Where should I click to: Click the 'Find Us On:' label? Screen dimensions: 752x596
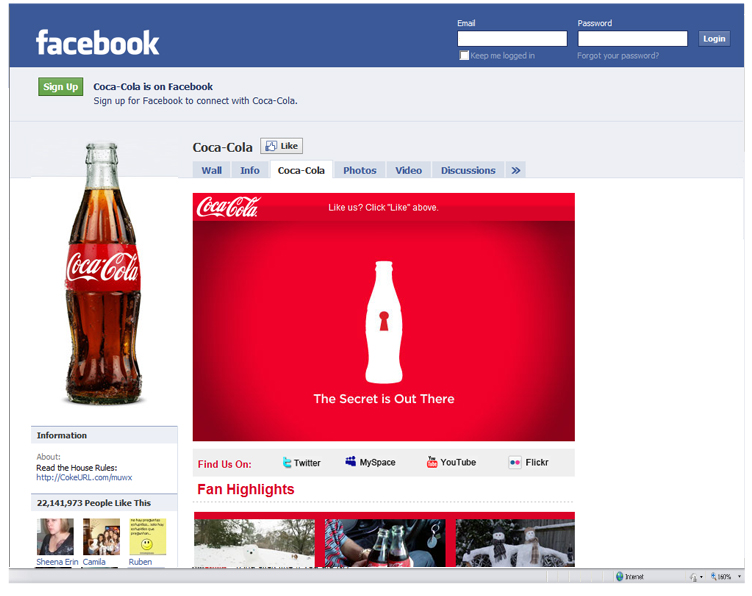(x=224, y=464)
